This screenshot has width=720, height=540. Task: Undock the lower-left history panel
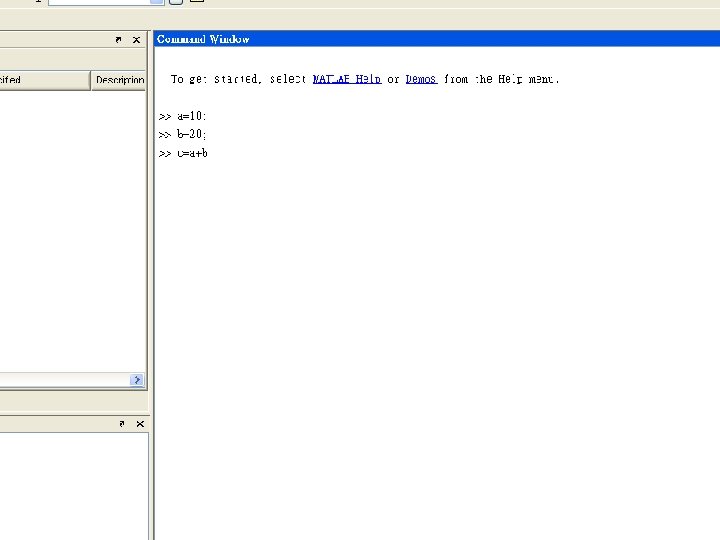[122, 424]
